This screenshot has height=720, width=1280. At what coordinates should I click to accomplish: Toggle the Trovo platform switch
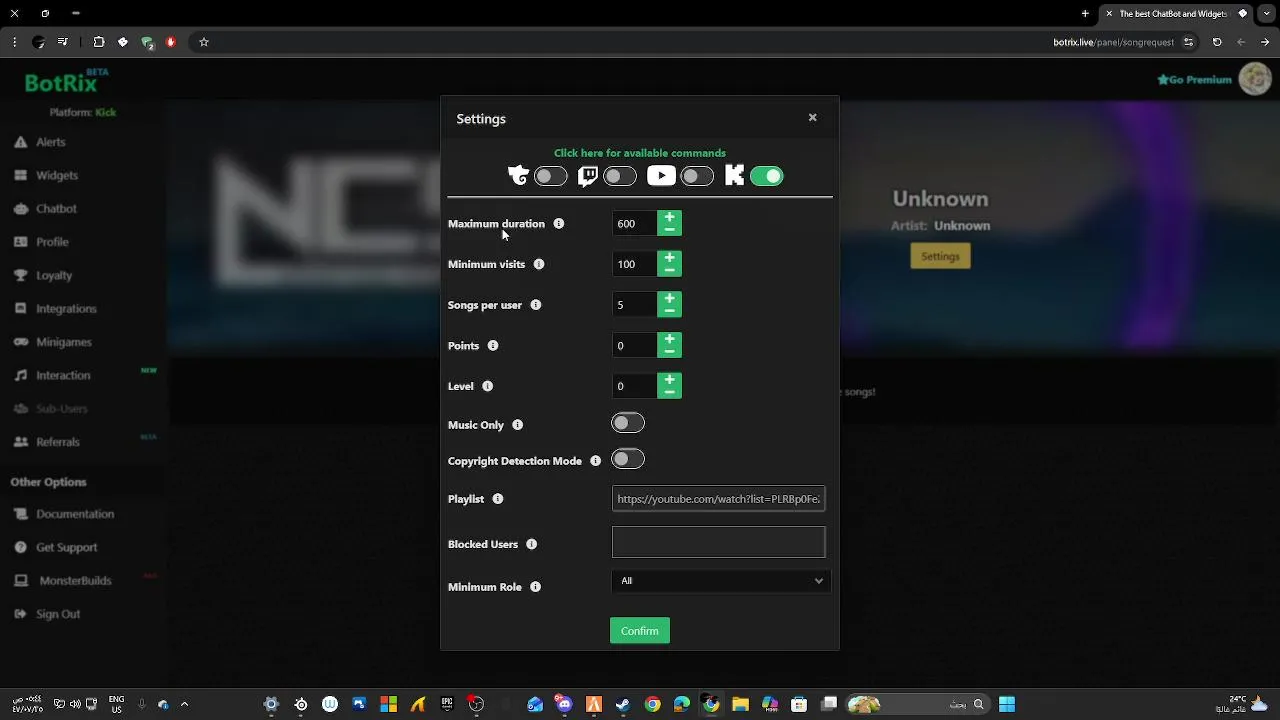(550, 177)
